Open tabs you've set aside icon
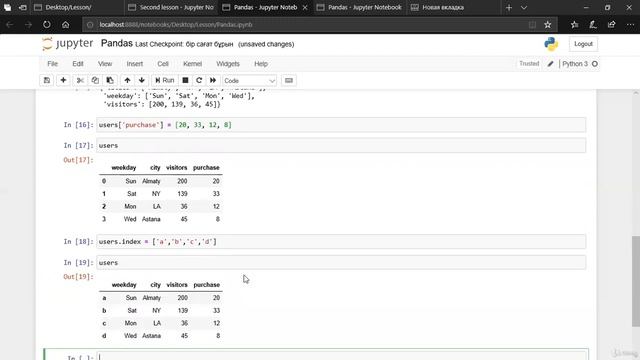Viewport: 640px width, 360px height. pyautogui.click(x=7, y=7)
